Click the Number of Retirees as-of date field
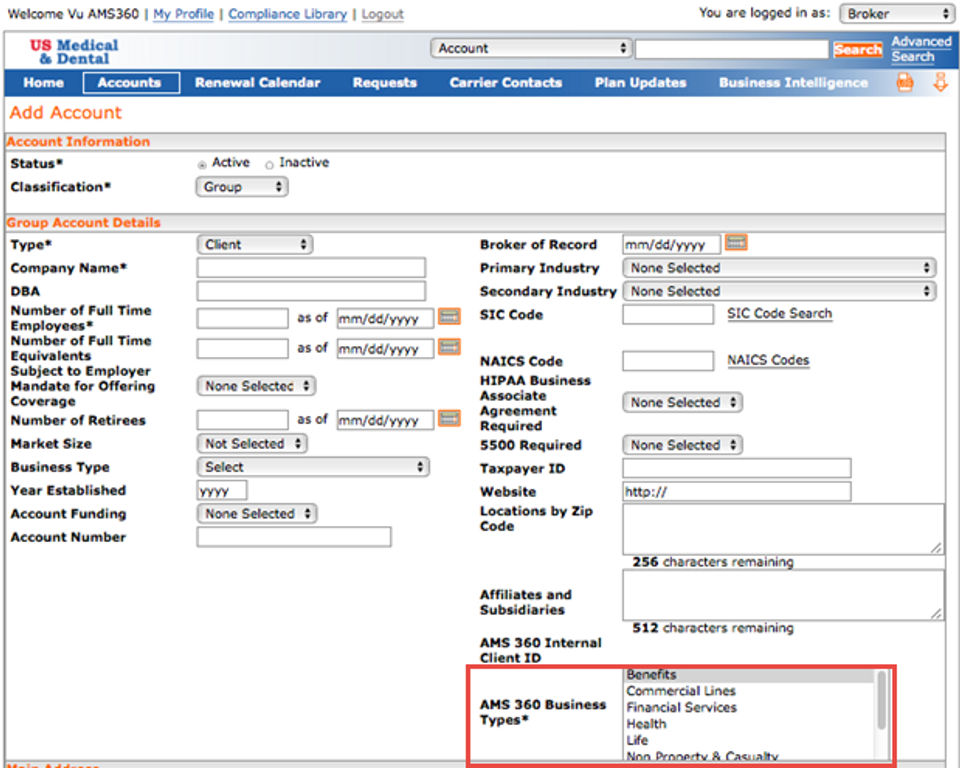 385,420
